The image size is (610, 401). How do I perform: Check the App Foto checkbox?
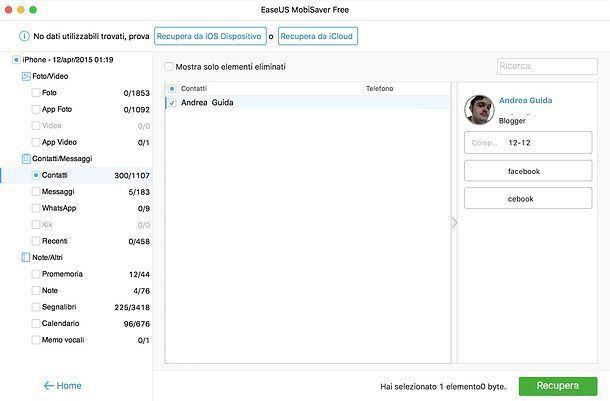tap(36, 109)
